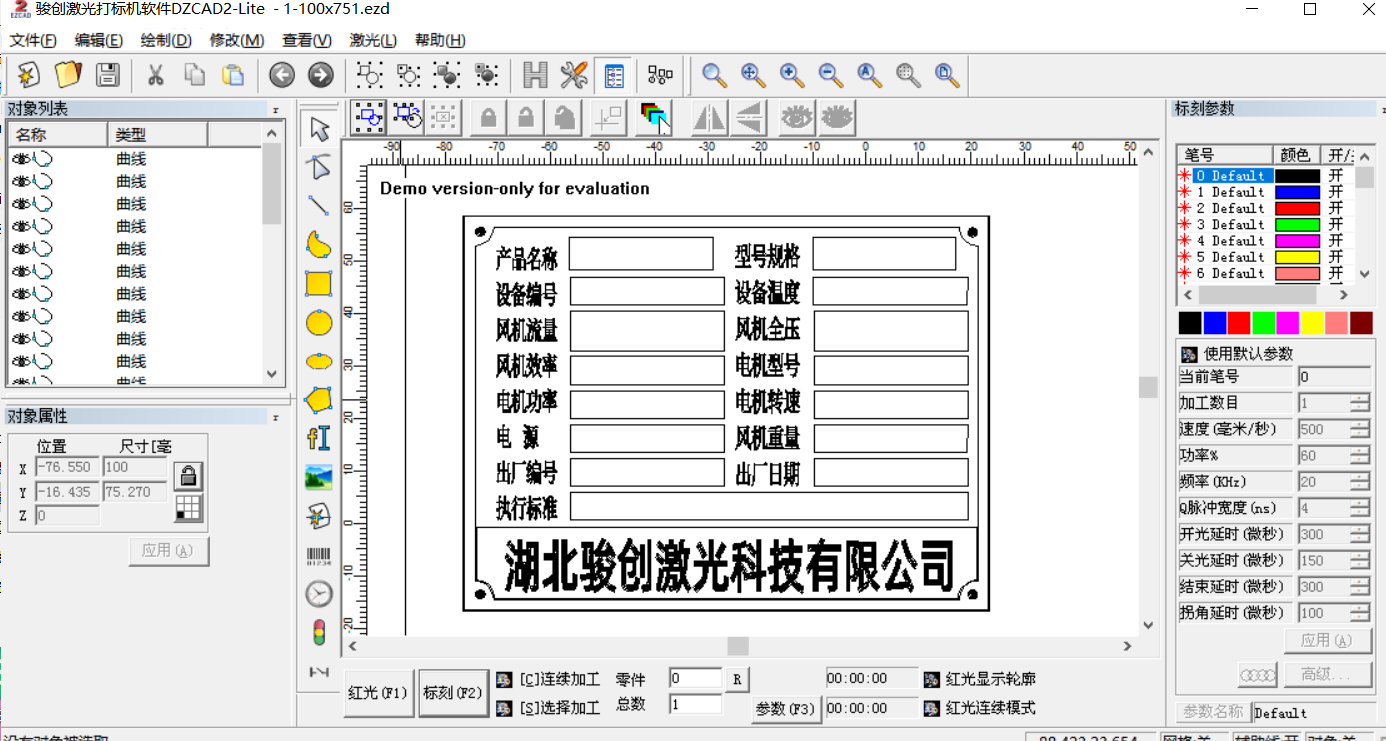Select the Text tool (fI icon)
1386x741 pixels.
click(319, 438)
